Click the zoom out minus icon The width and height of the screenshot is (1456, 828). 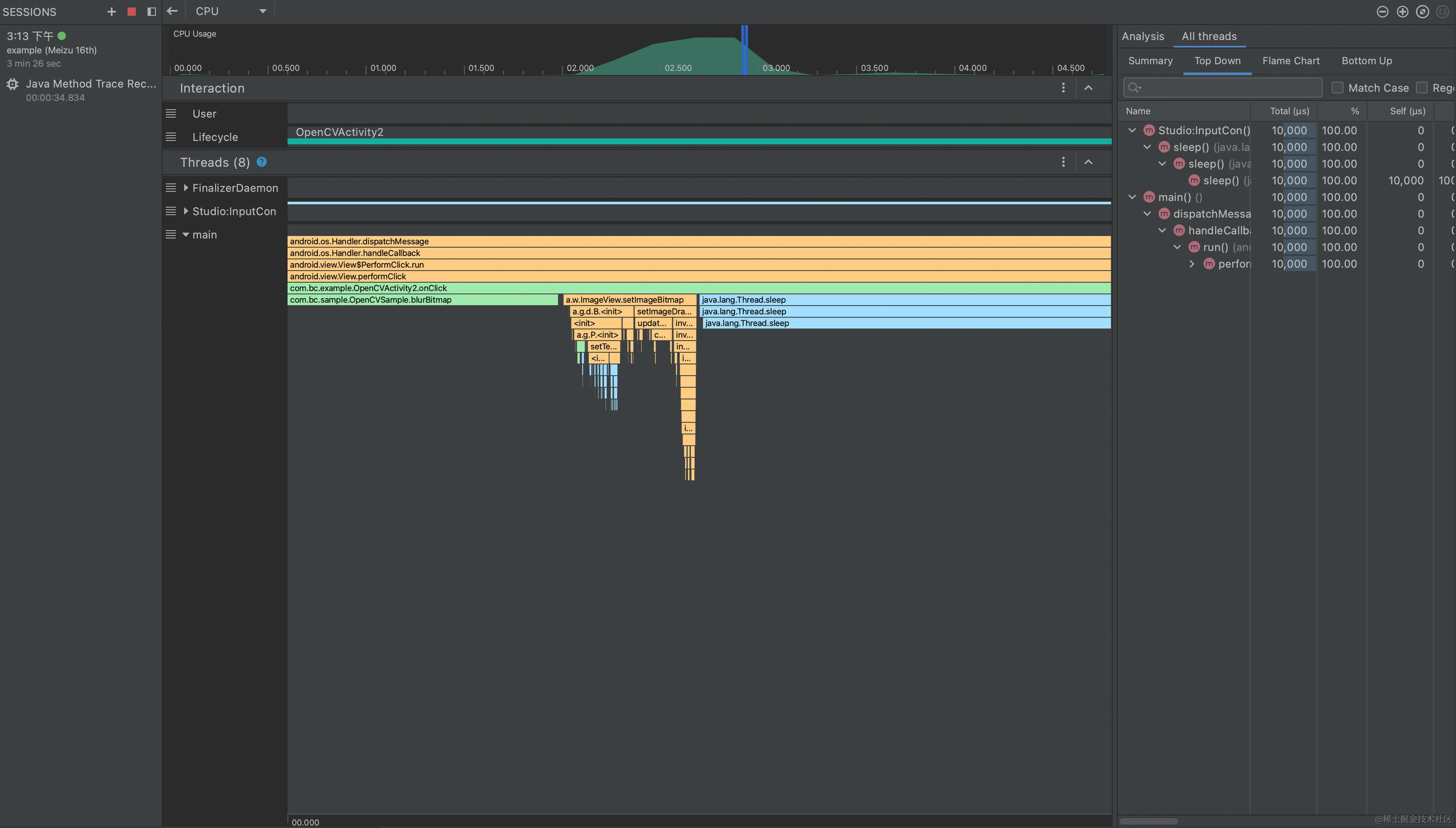coord(1383,12)
